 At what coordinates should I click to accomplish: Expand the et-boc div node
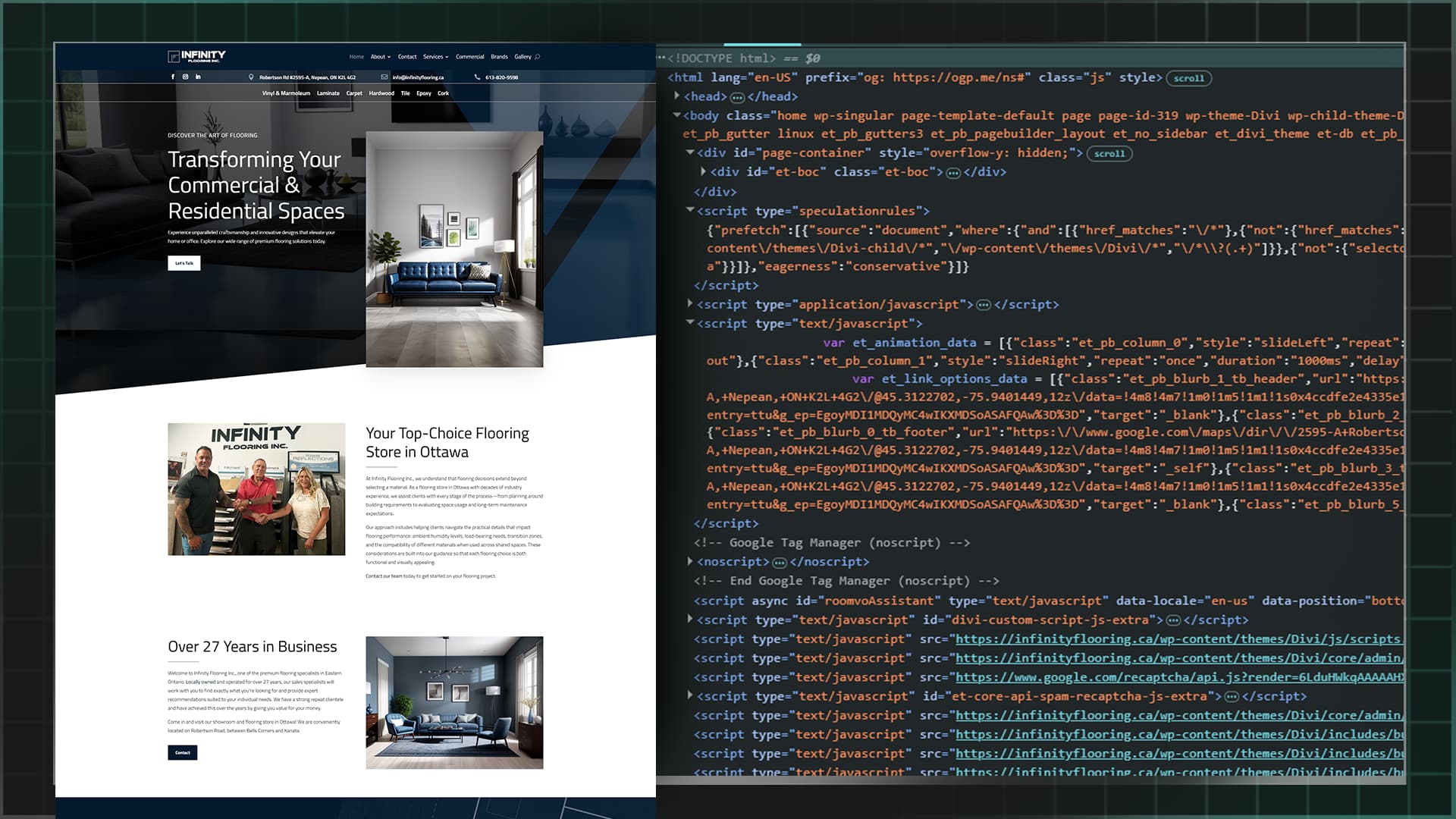pos(703,172)
